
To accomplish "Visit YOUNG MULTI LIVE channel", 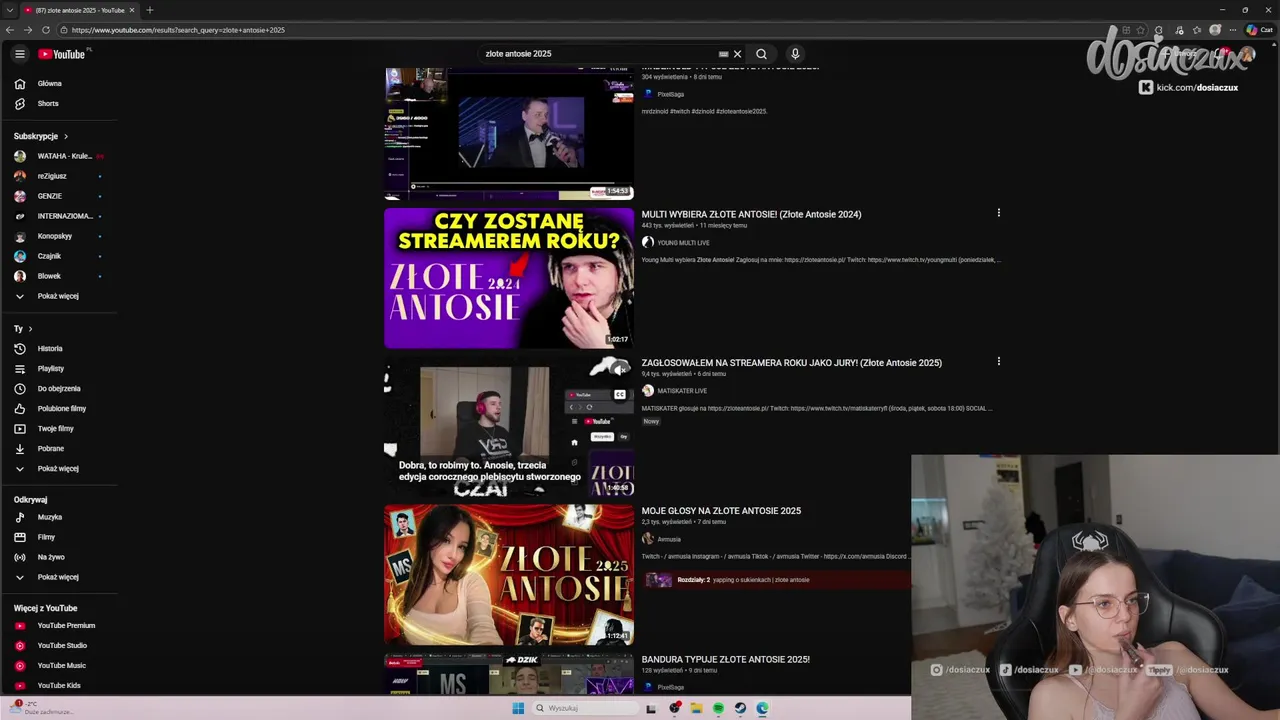I will [x=683, y=243].
